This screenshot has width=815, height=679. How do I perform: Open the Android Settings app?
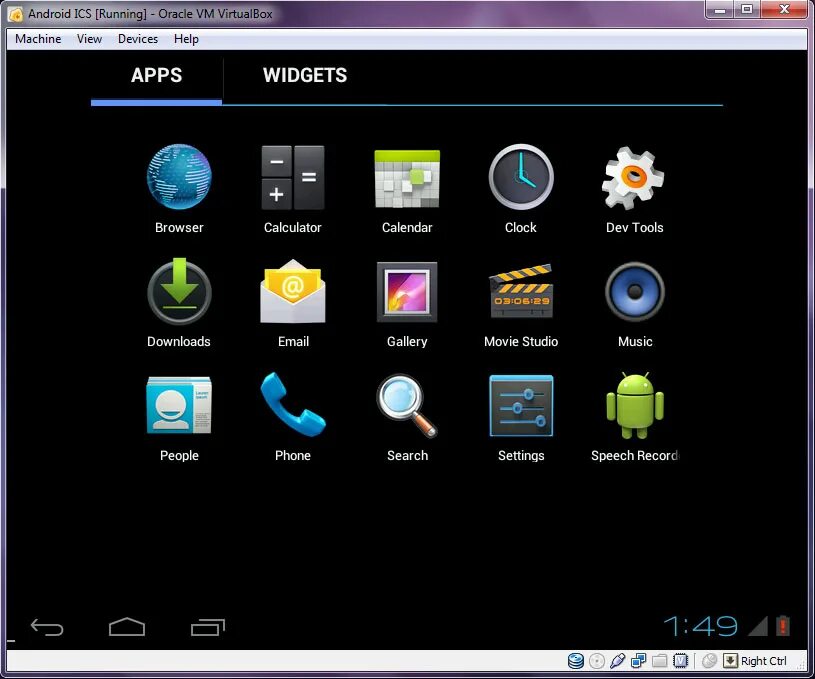pos(521,406)
